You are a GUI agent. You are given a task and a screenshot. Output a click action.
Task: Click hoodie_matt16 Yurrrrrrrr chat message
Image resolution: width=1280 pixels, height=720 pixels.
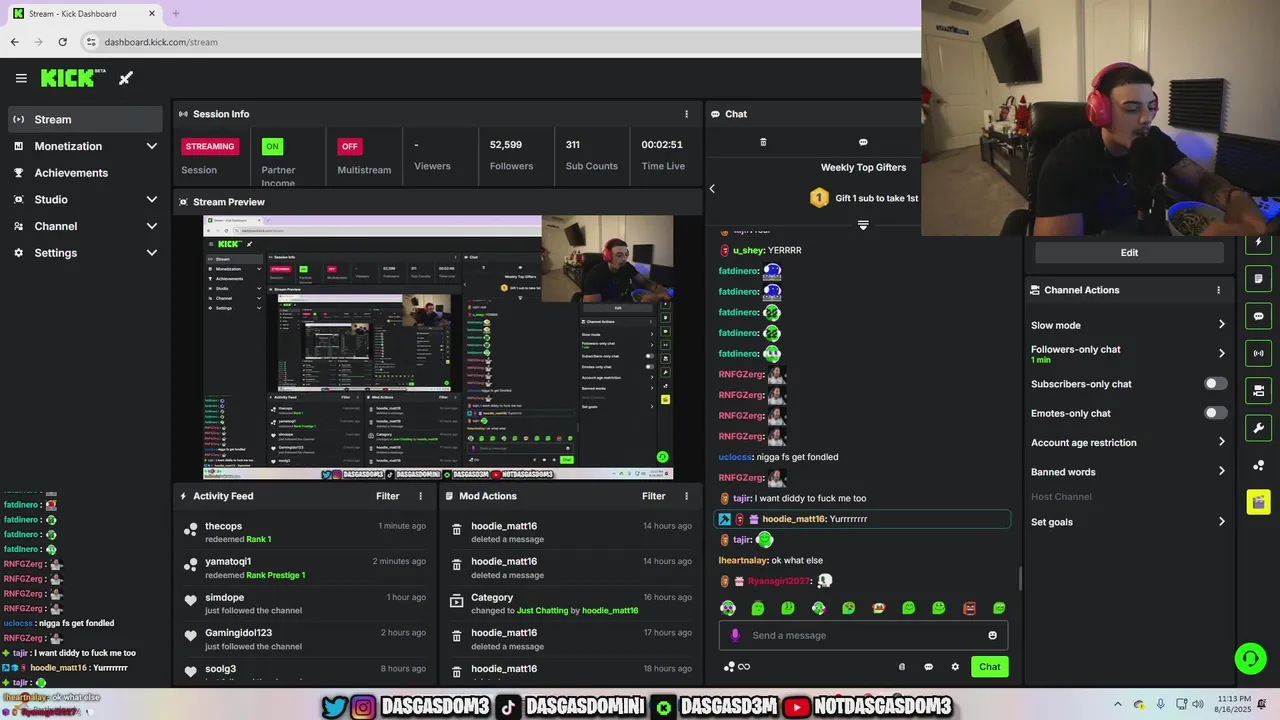(862, 519)
